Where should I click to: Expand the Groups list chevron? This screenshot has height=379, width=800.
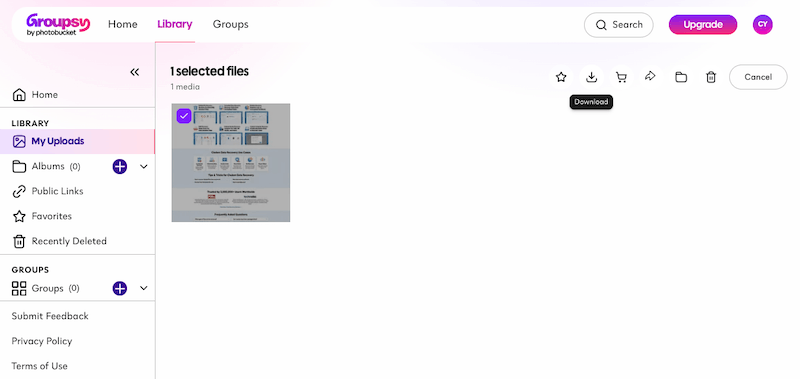point(144,288)
